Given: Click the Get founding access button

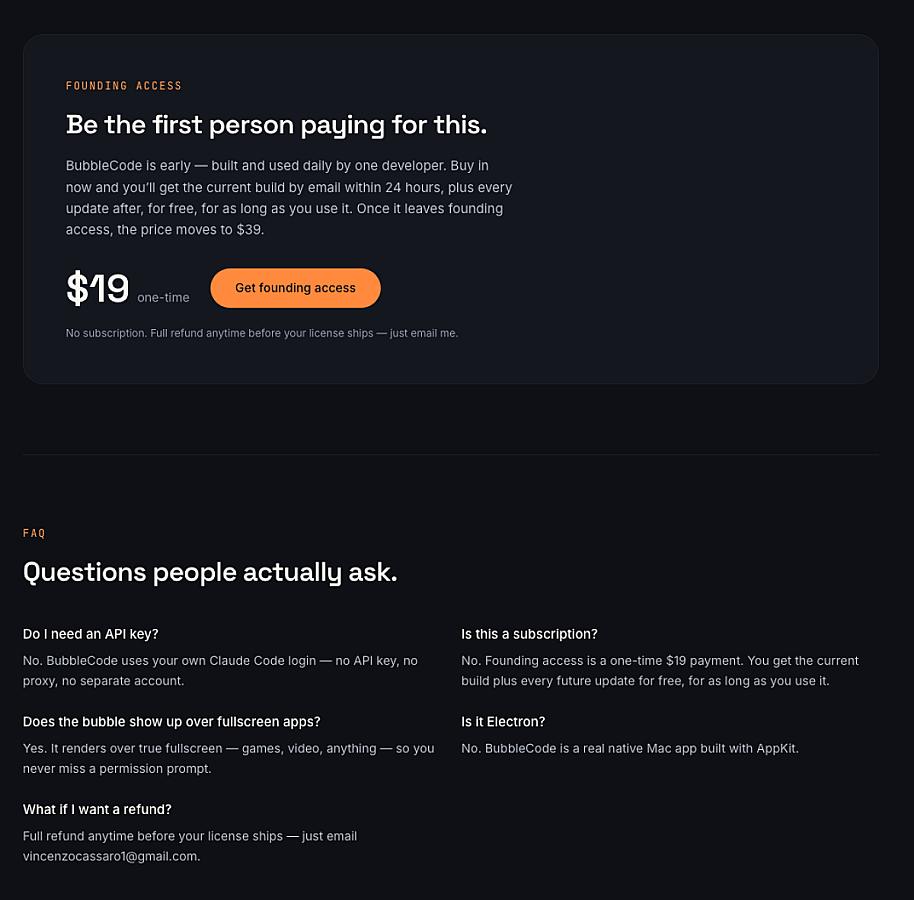Looking at the screenshot, I should click(295, 288).
